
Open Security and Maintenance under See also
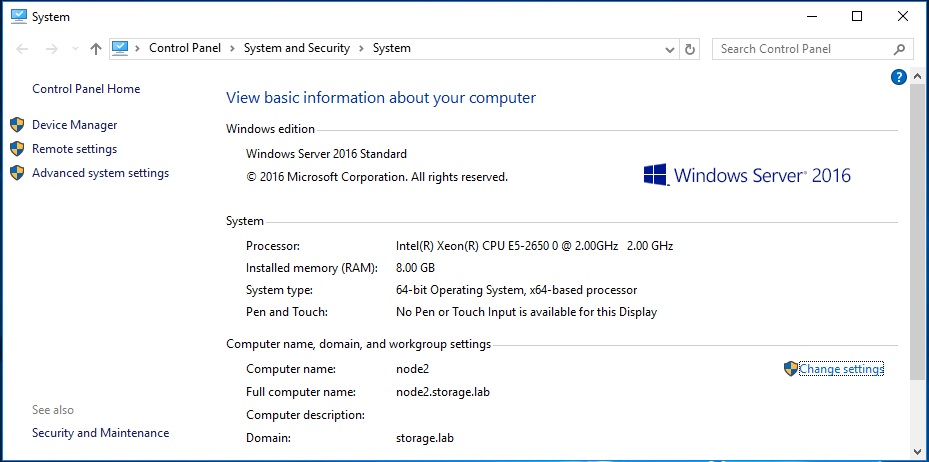pyautogui.click(x=101, y=433)
